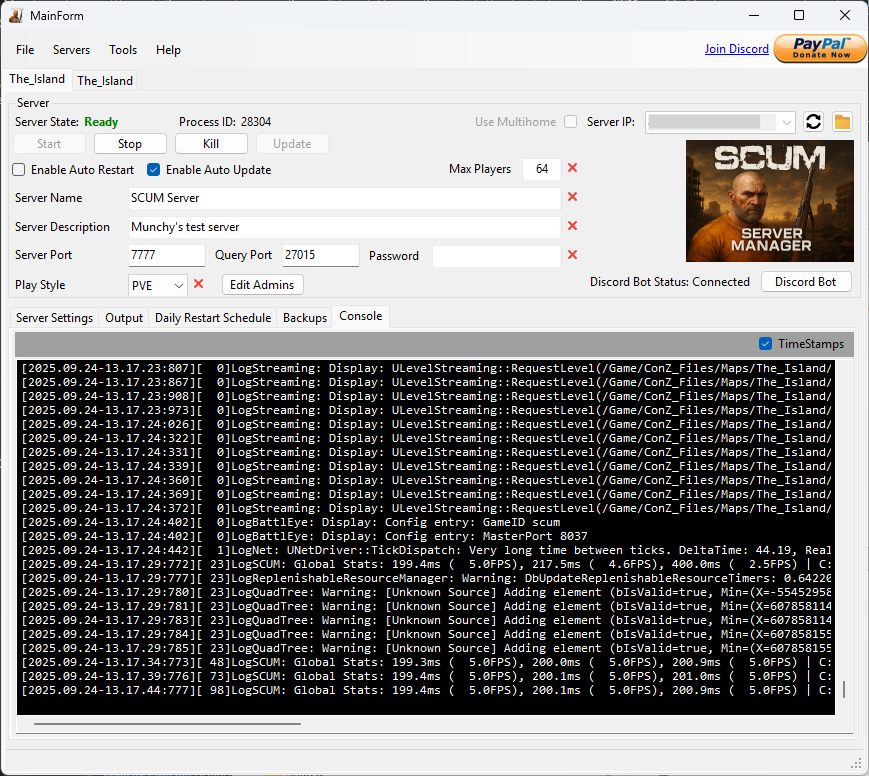869x776 pixels.
Task: Click the Password input field
Action: [497, 256]
